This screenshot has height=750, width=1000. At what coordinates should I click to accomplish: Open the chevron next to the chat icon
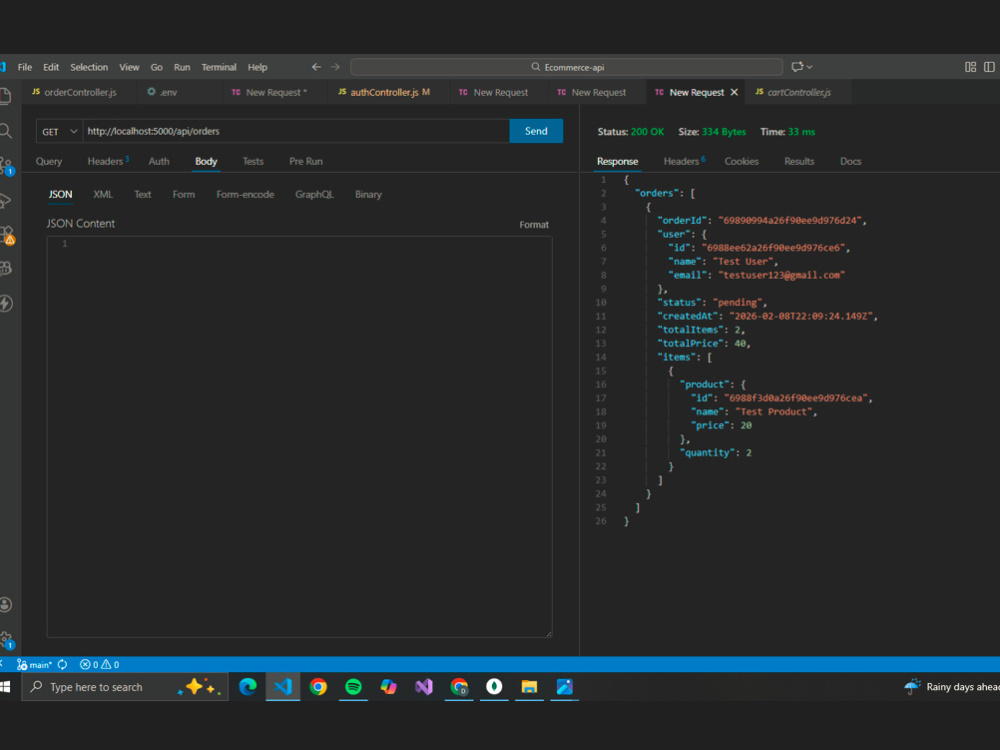[x=809, y=67]
